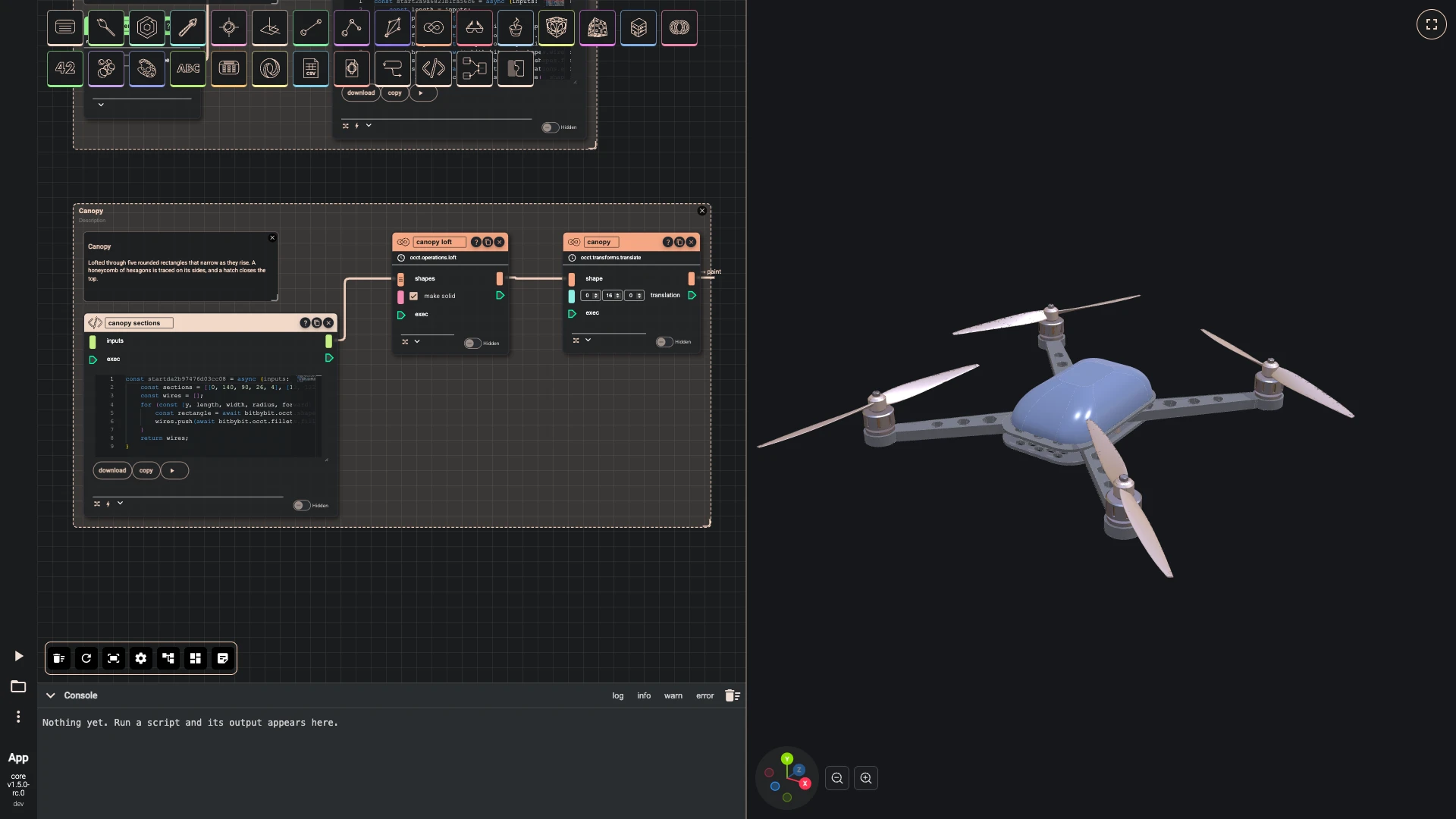This screenshot has height=819, width=1456.
Task: Edit the canopy loft node name field
Action: point(439,242)
